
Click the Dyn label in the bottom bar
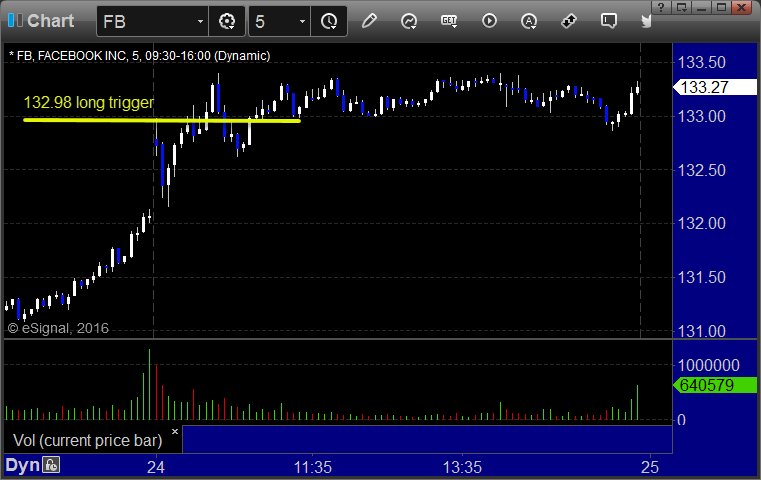(22, 465)
